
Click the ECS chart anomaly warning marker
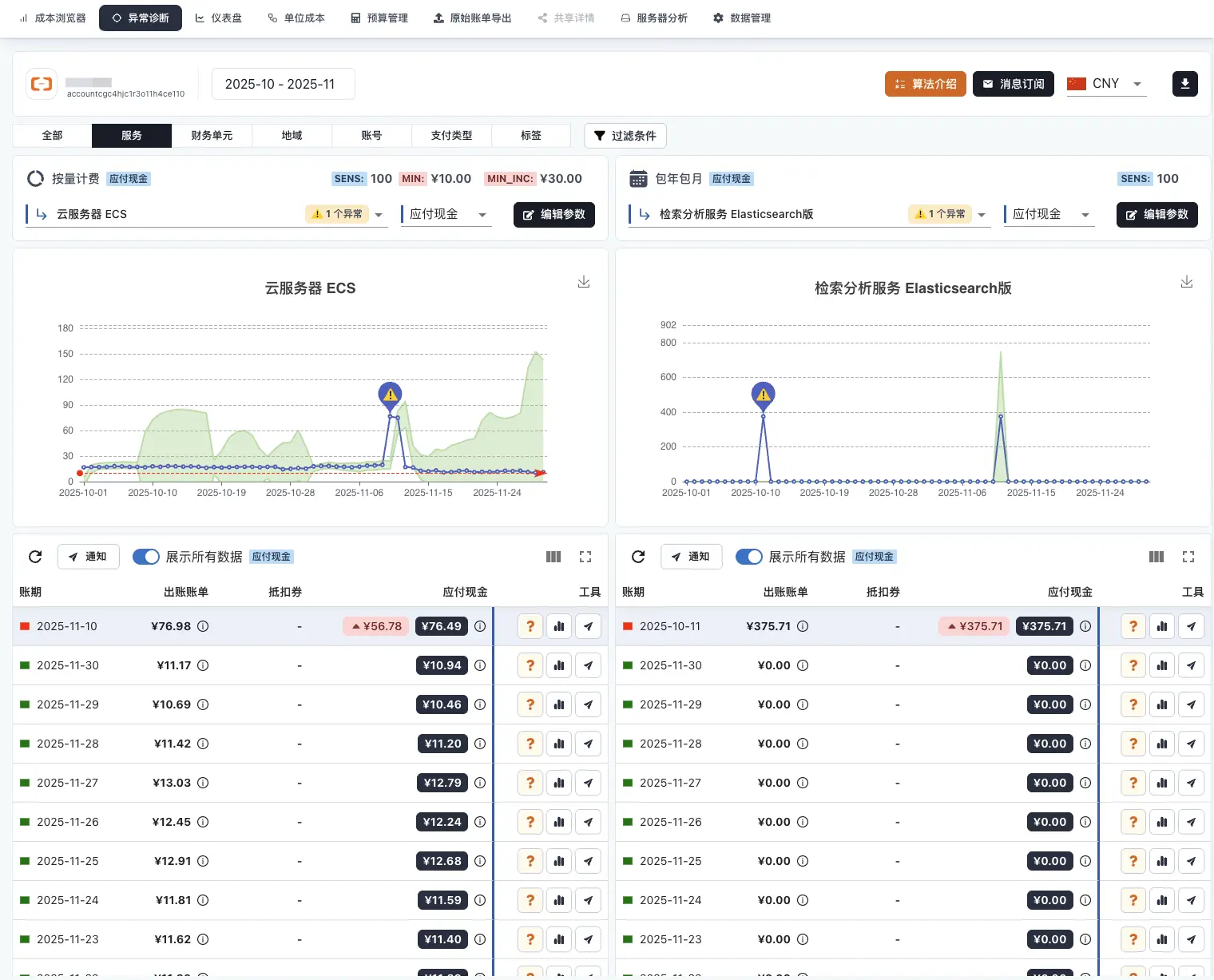pos(390,395)
